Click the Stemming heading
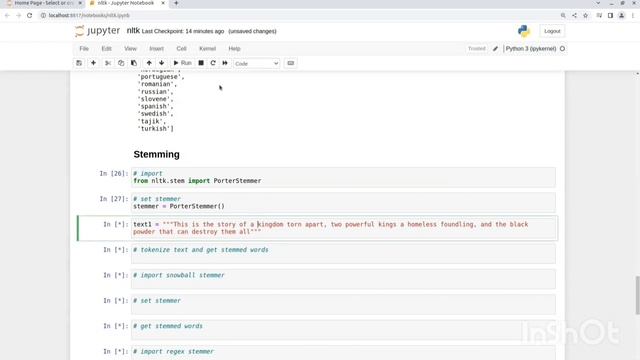 coord(156,154)
